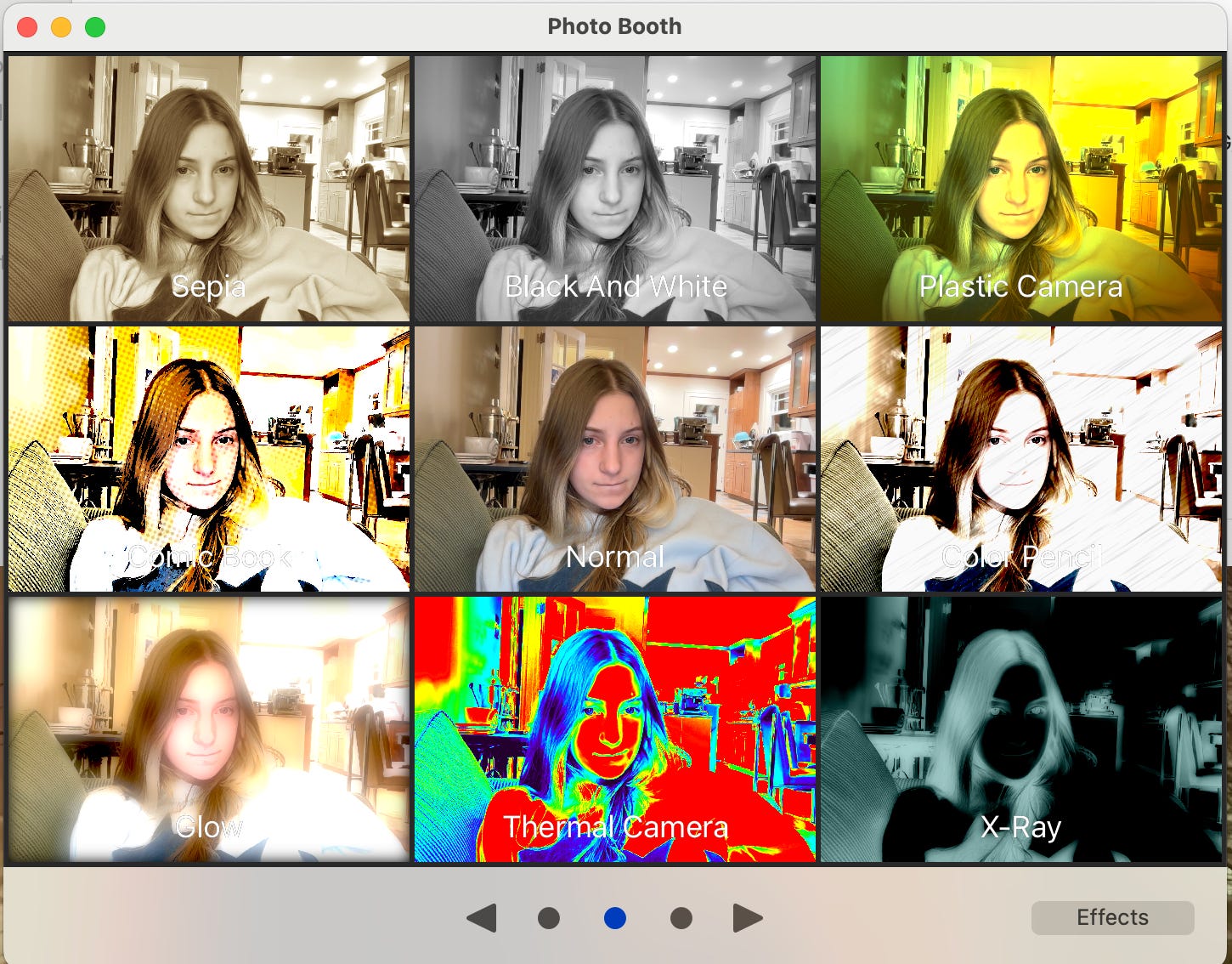The height and width of the screenshot is (964, 1232).
Task: Choose the Black And White effect
Action: (x=615, y=189)
